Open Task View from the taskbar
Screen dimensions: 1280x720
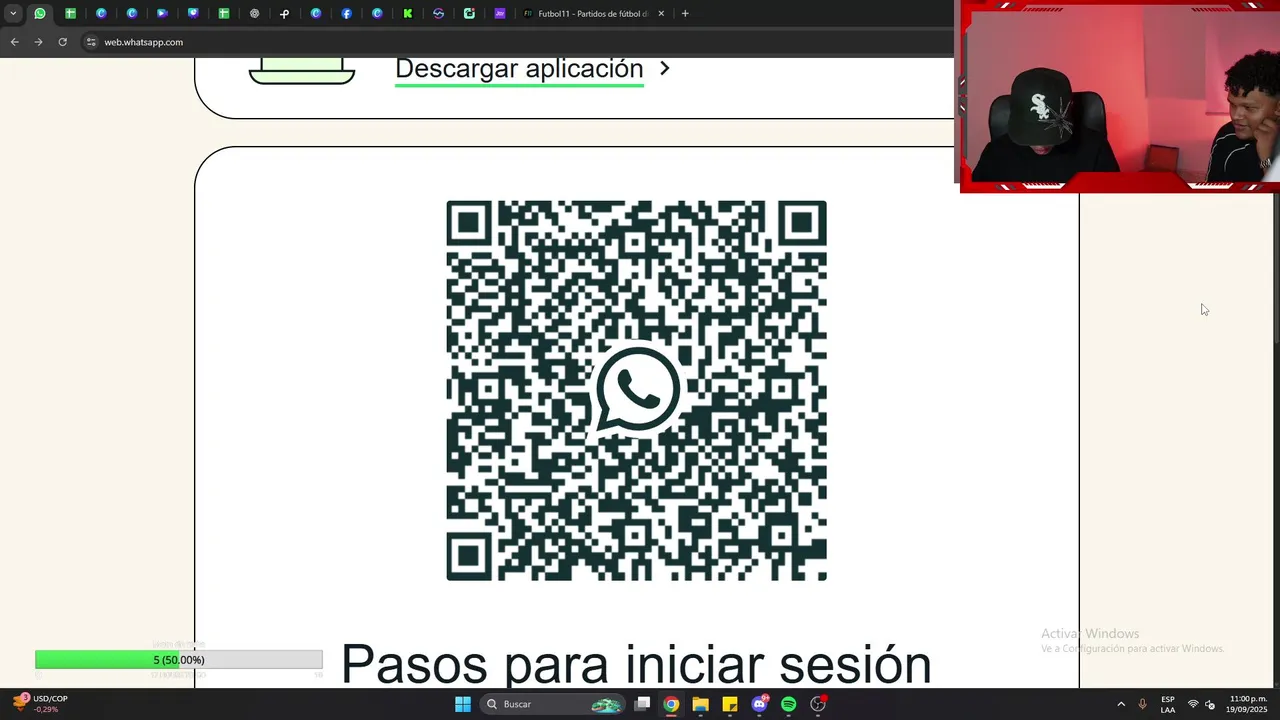pos(643,704)
